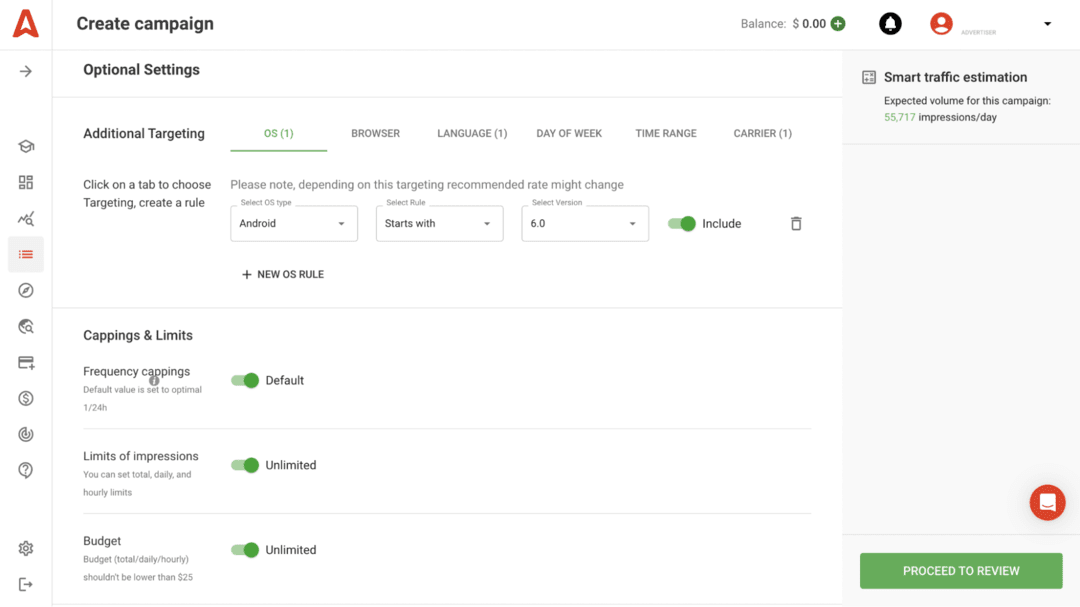Open the Select Version dropdown
Image resolution: width=1080 pixels, height=607 pixels.
(x=585, y=224)
